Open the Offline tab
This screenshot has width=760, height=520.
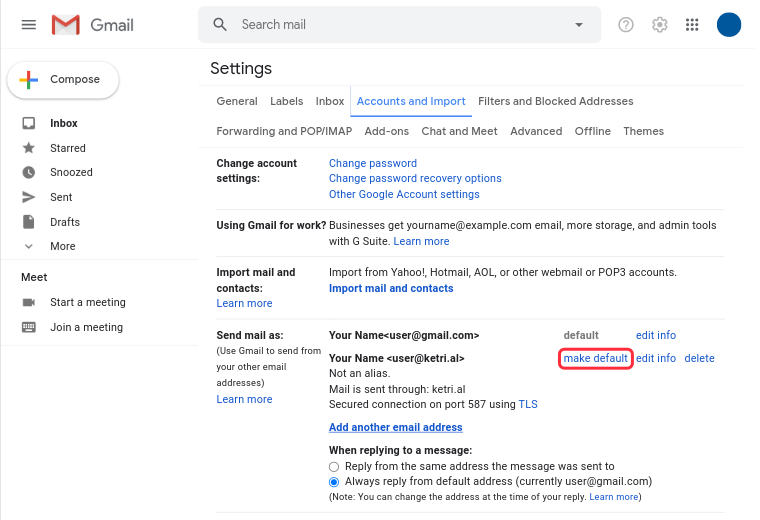593,131
